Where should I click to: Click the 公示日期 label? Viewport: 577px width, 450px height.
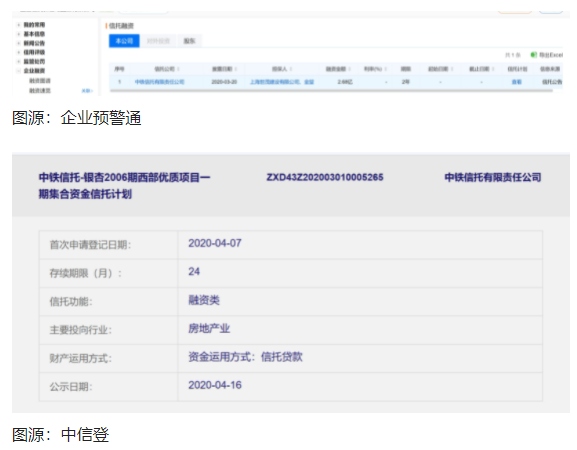pos(71,387)
